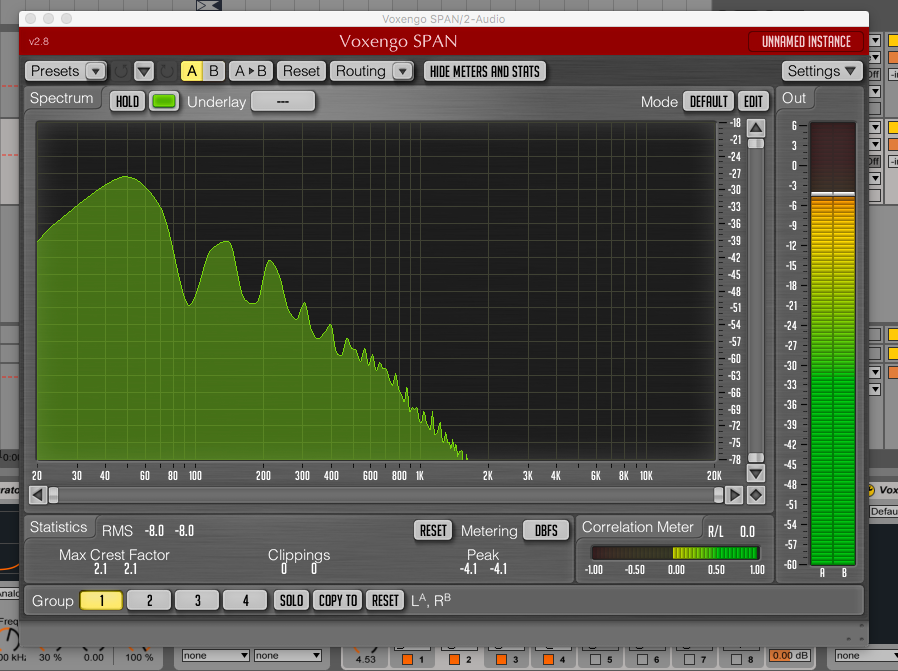Click the Clippings label
The image size is (898, 671).
299,555
